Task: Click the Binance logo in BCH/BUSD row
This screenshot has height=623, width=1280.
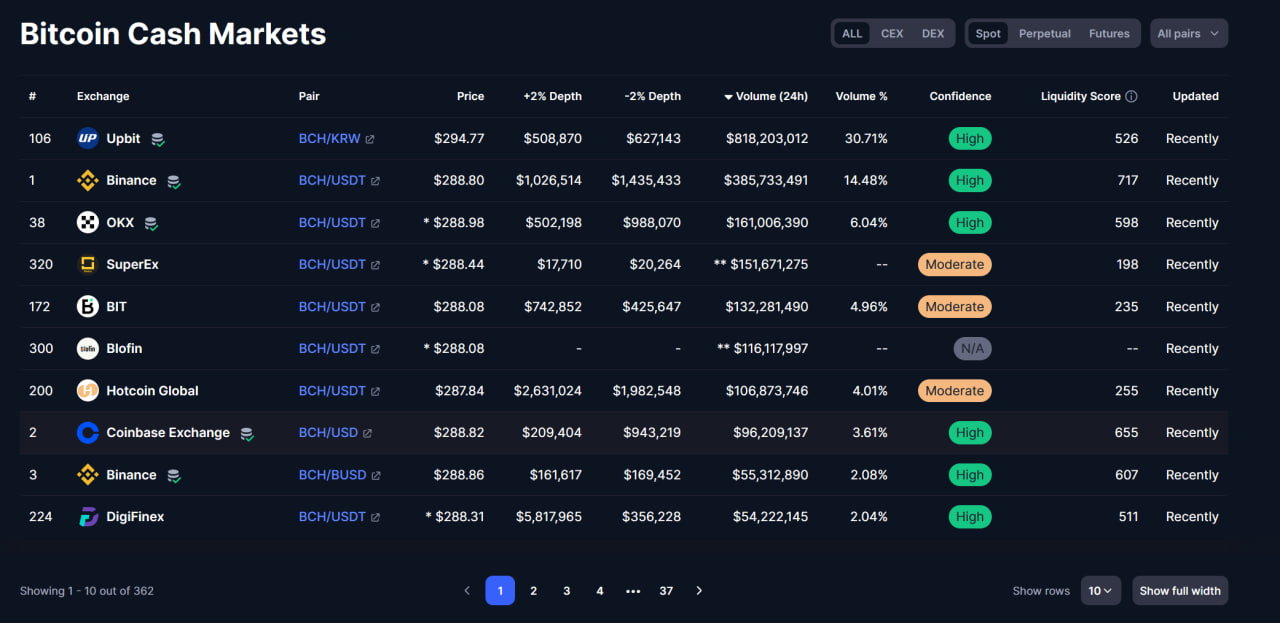Action: click(x=88, y=475)
